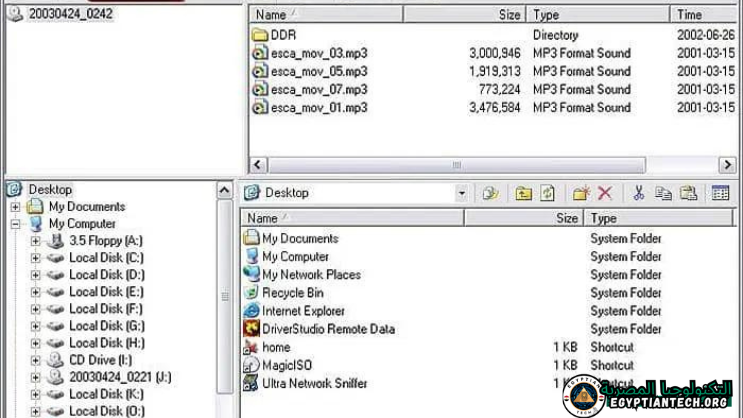This screenshot has width=743, height=418.
Task: Expand the Local Disk (E:) node
Action: (x=36, y=292)
